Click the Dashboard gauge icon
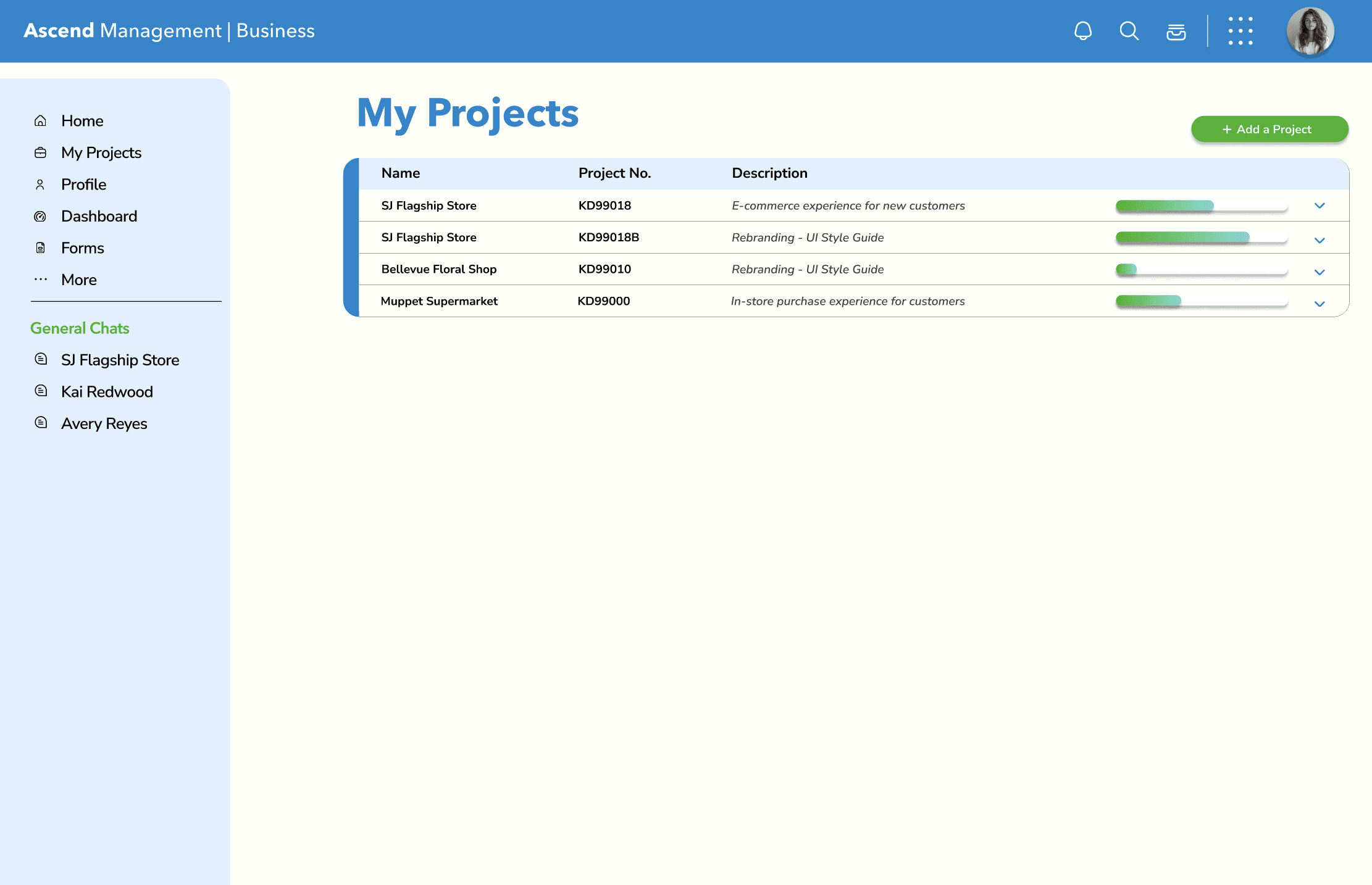Viewport: 1372px width, 885px height. point(40,217)
